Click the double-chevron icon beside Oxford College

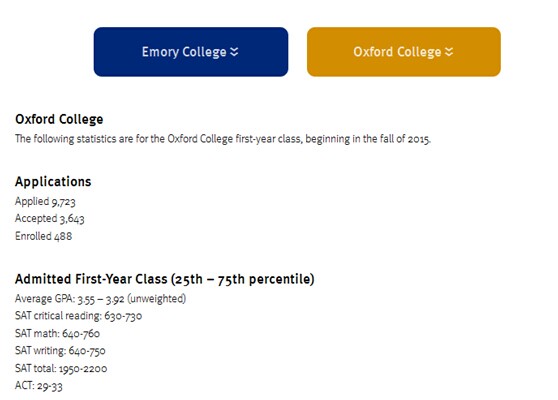pyautogui.click(x=449, y=52)
